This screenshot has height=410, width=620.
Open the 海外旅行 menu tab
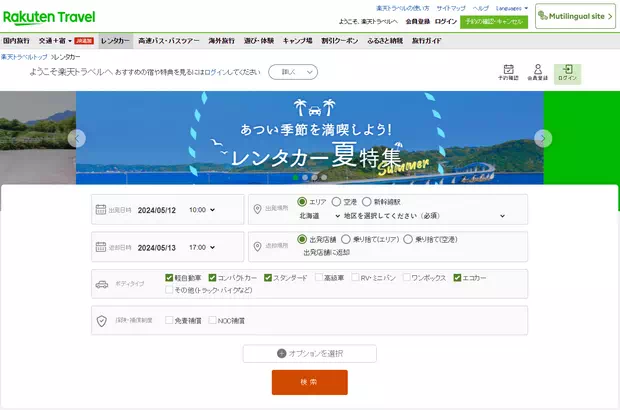(x=221, y=41)
